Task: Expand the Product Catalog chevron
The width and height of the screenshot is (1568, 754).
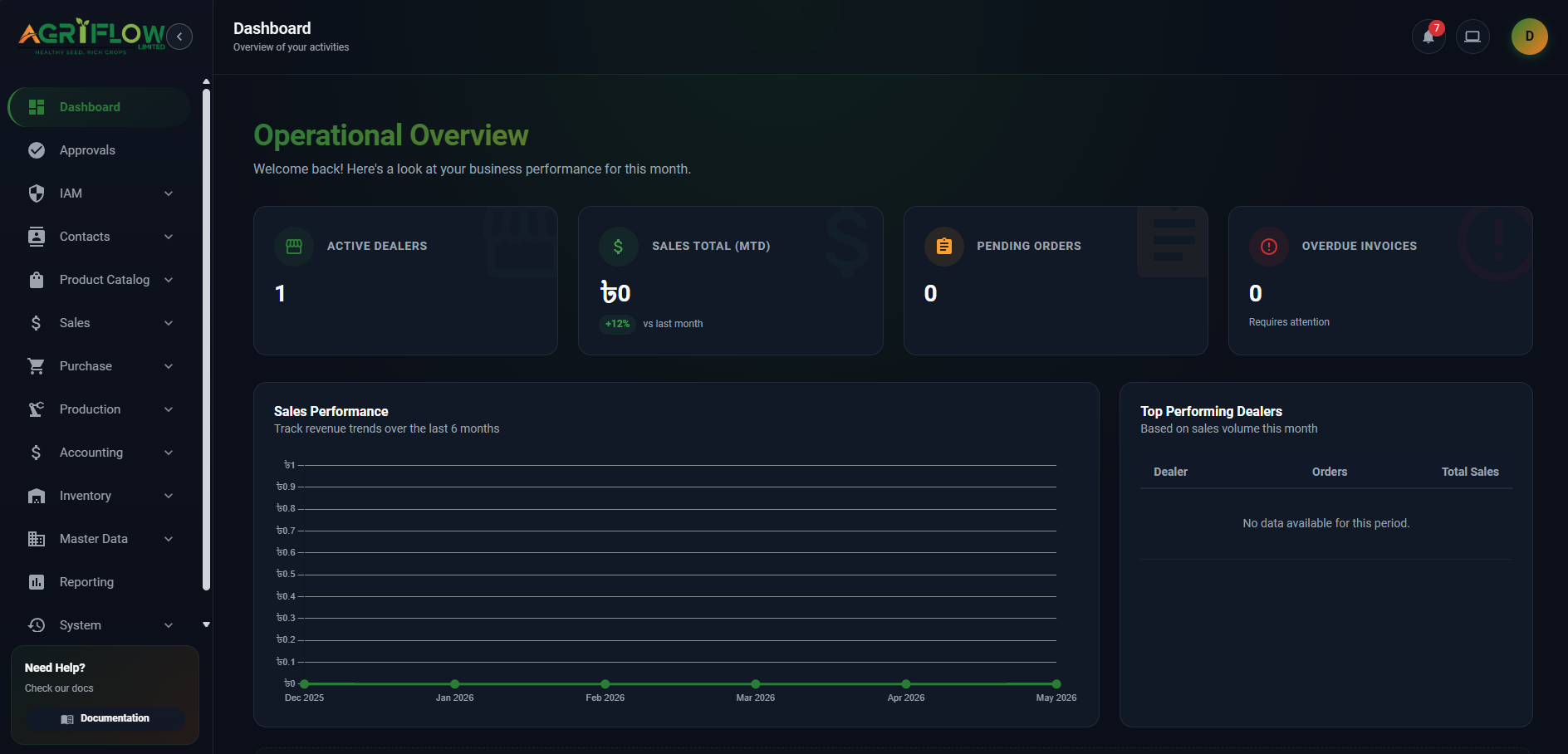Action: click(169, 280)
